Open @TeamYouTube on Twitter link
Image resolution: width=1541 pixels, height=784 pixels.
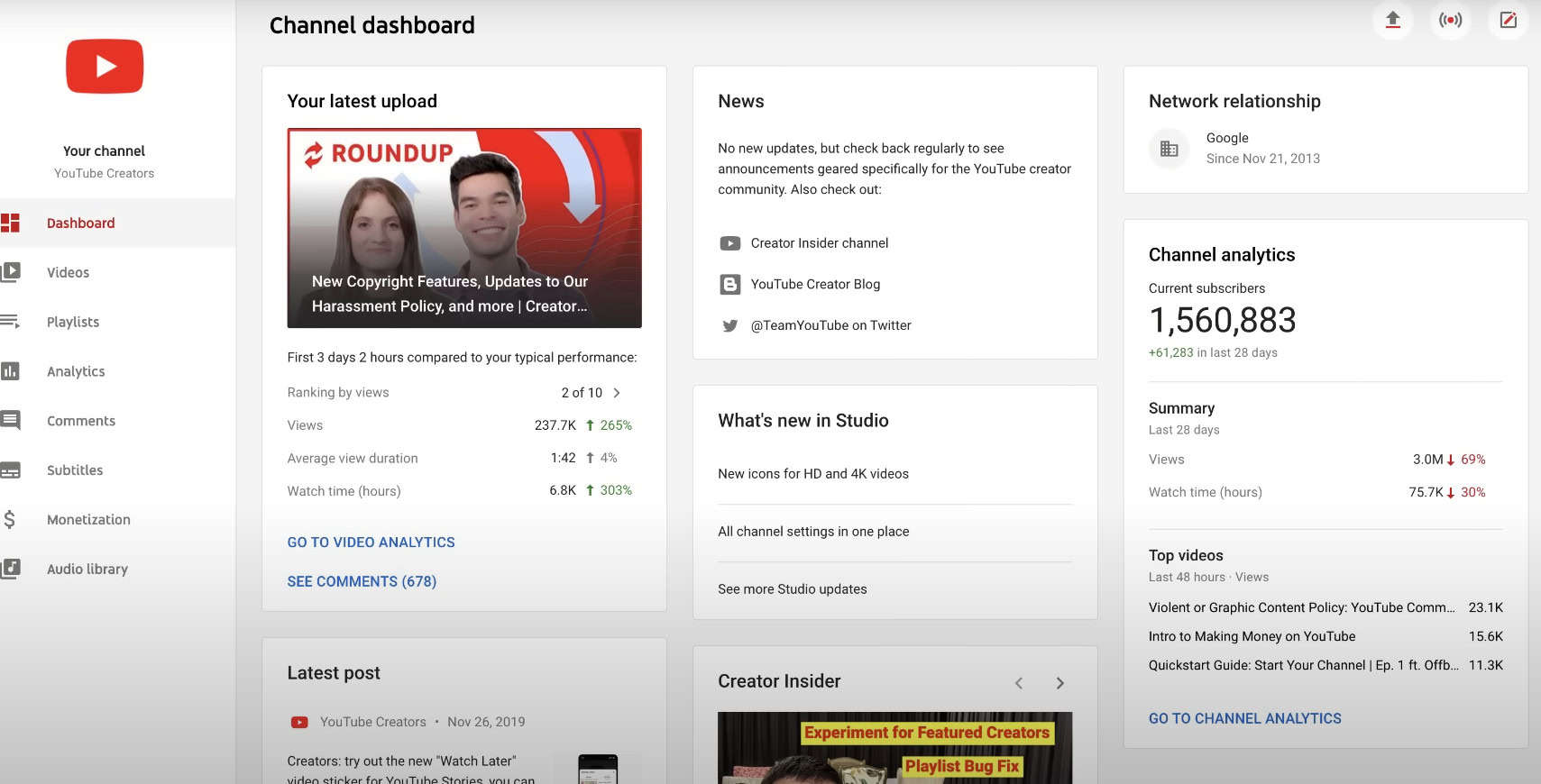(830, 325)
